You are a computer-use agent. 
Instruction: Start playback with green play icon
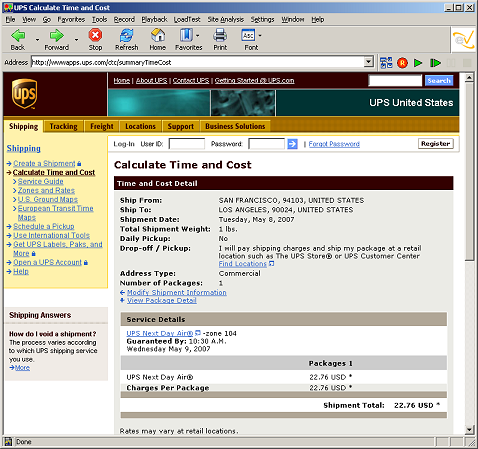(x=418, y=63)
